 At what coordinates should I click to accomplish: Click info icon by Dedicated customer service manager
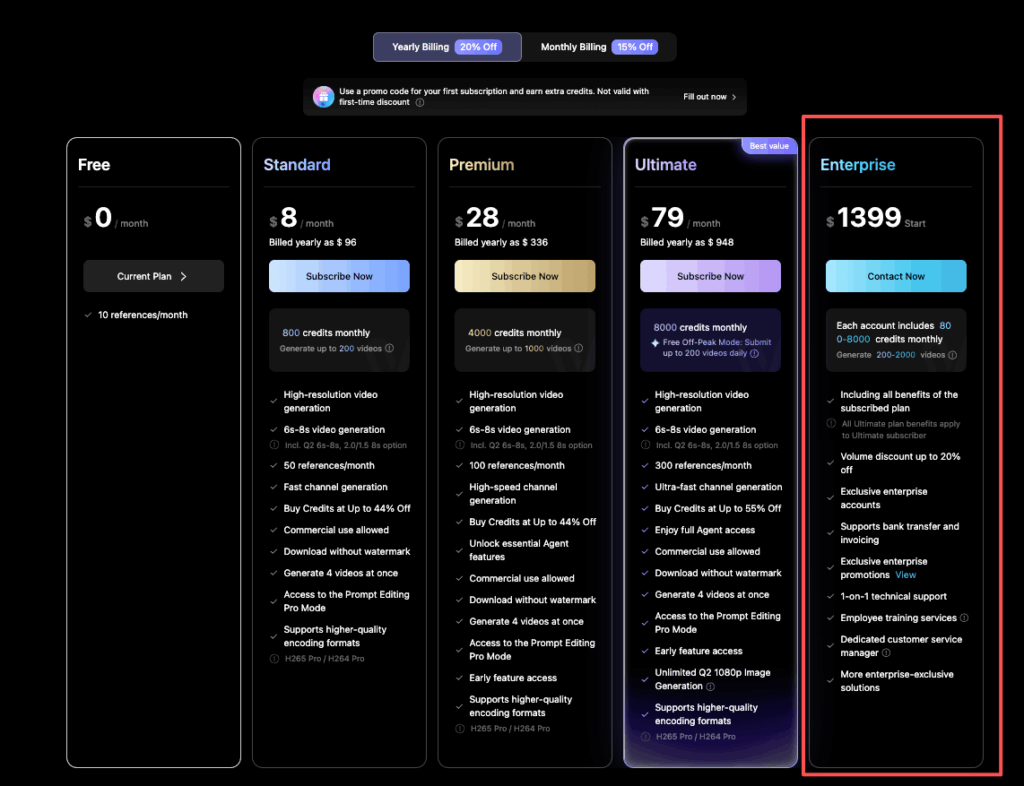click(886, 653)
